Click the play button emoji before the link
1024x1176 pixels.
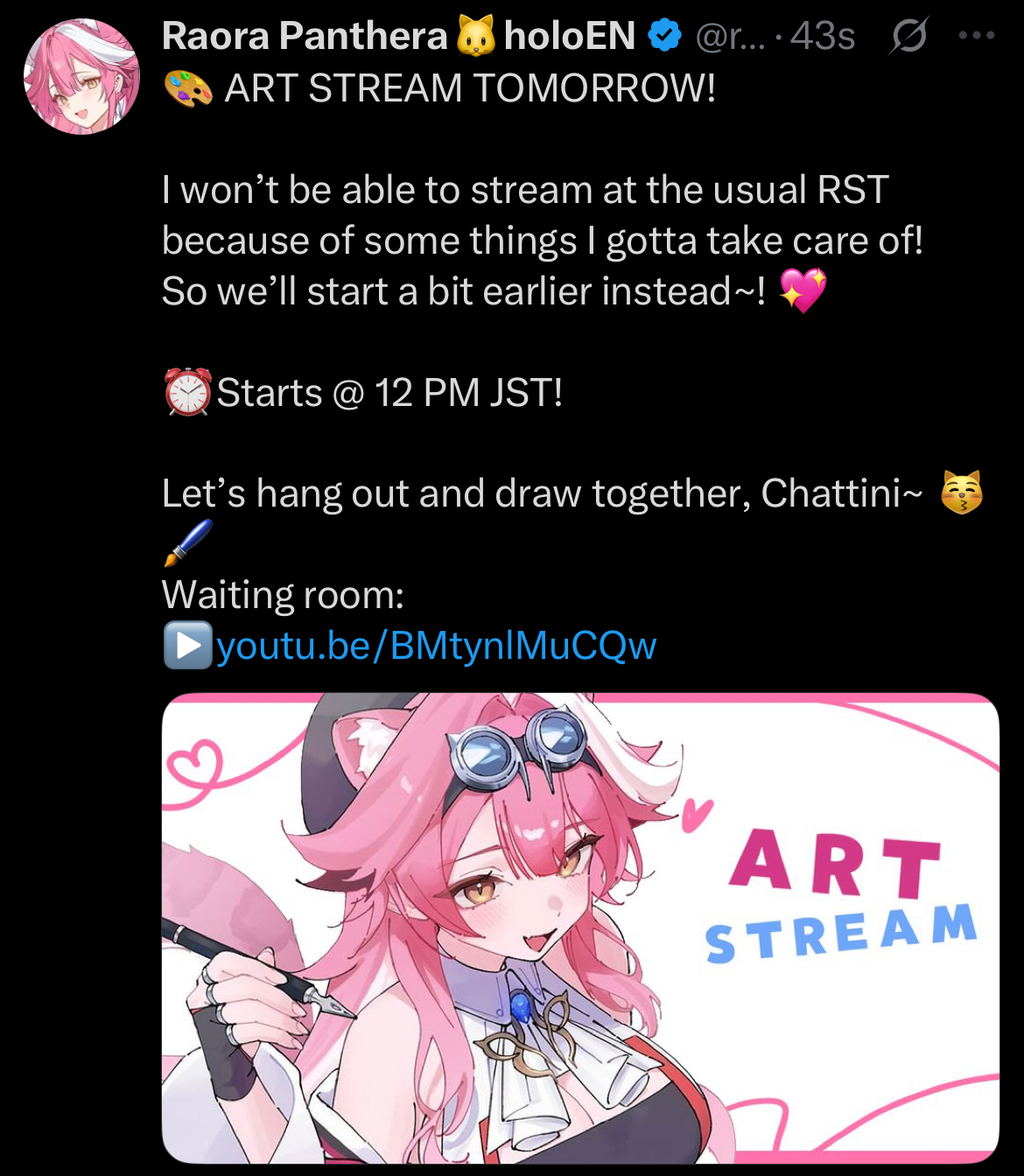pos(187,645)
